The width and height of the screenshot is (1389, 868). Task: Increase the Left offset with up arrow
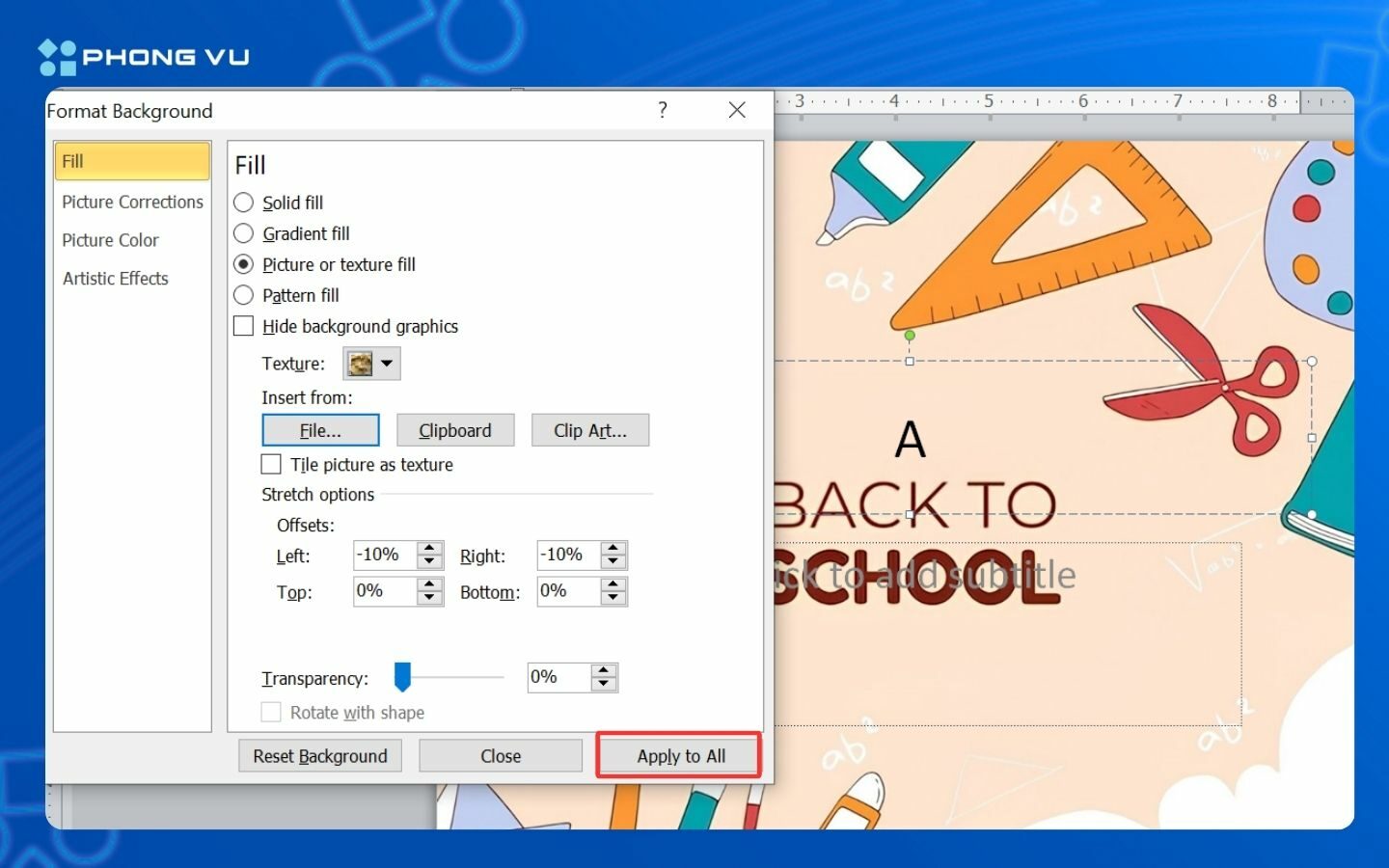[430, 548]
